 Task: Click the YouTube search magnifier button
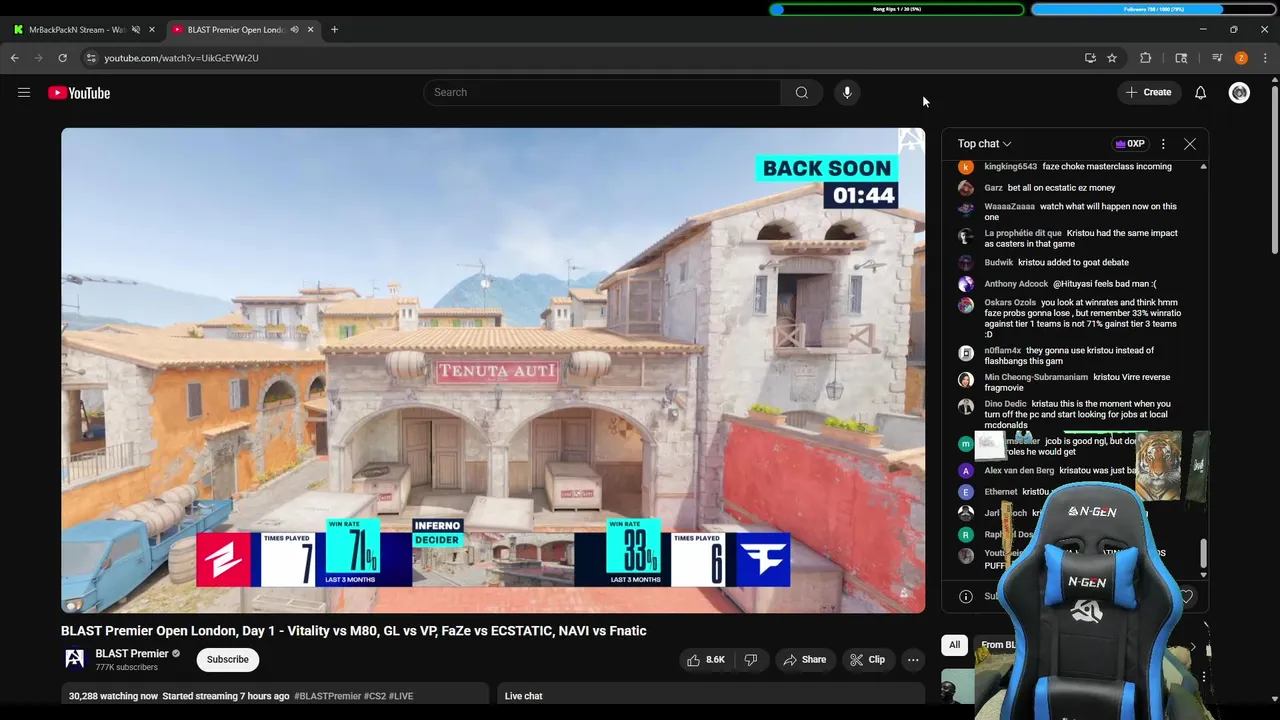801,92
